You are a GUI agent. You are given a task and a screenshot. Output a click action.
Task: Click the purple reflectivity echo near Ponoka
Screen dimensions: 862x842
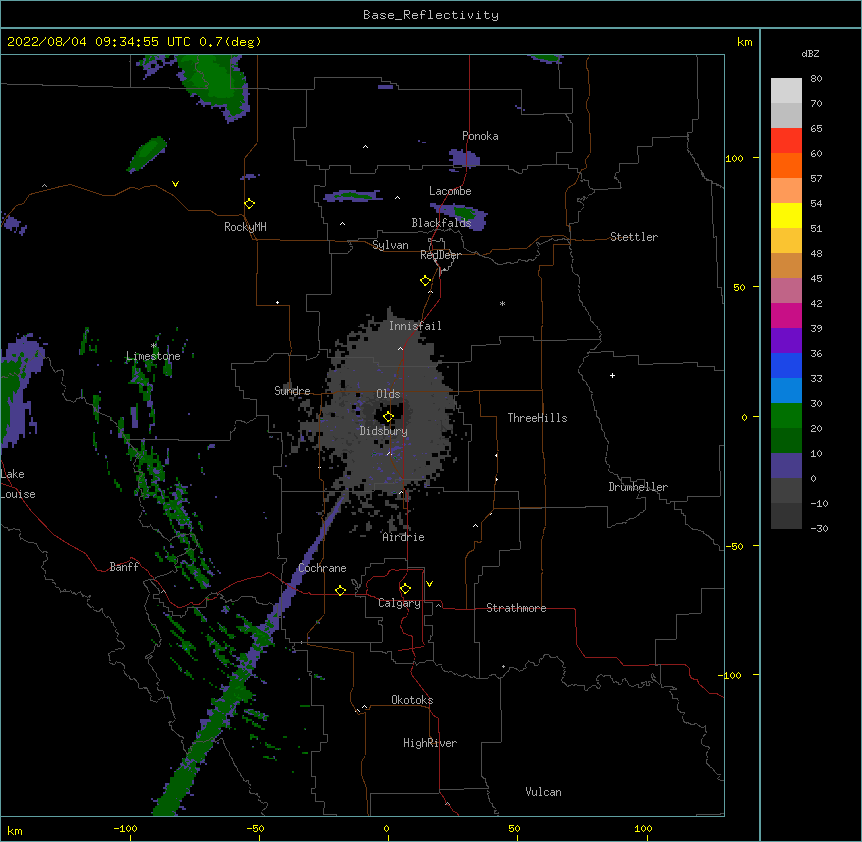tap(465, 158)
